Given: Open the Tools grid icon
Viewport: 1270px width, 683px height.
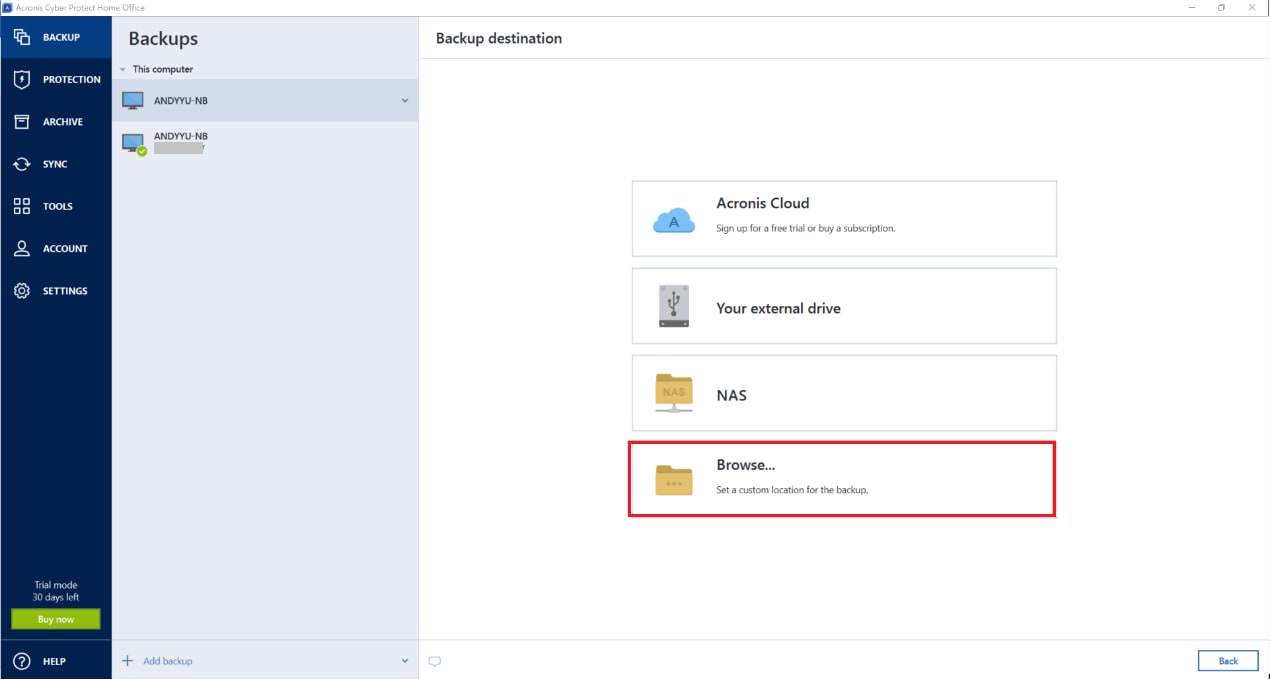Looking at the screenshot, I should [22, 206].
